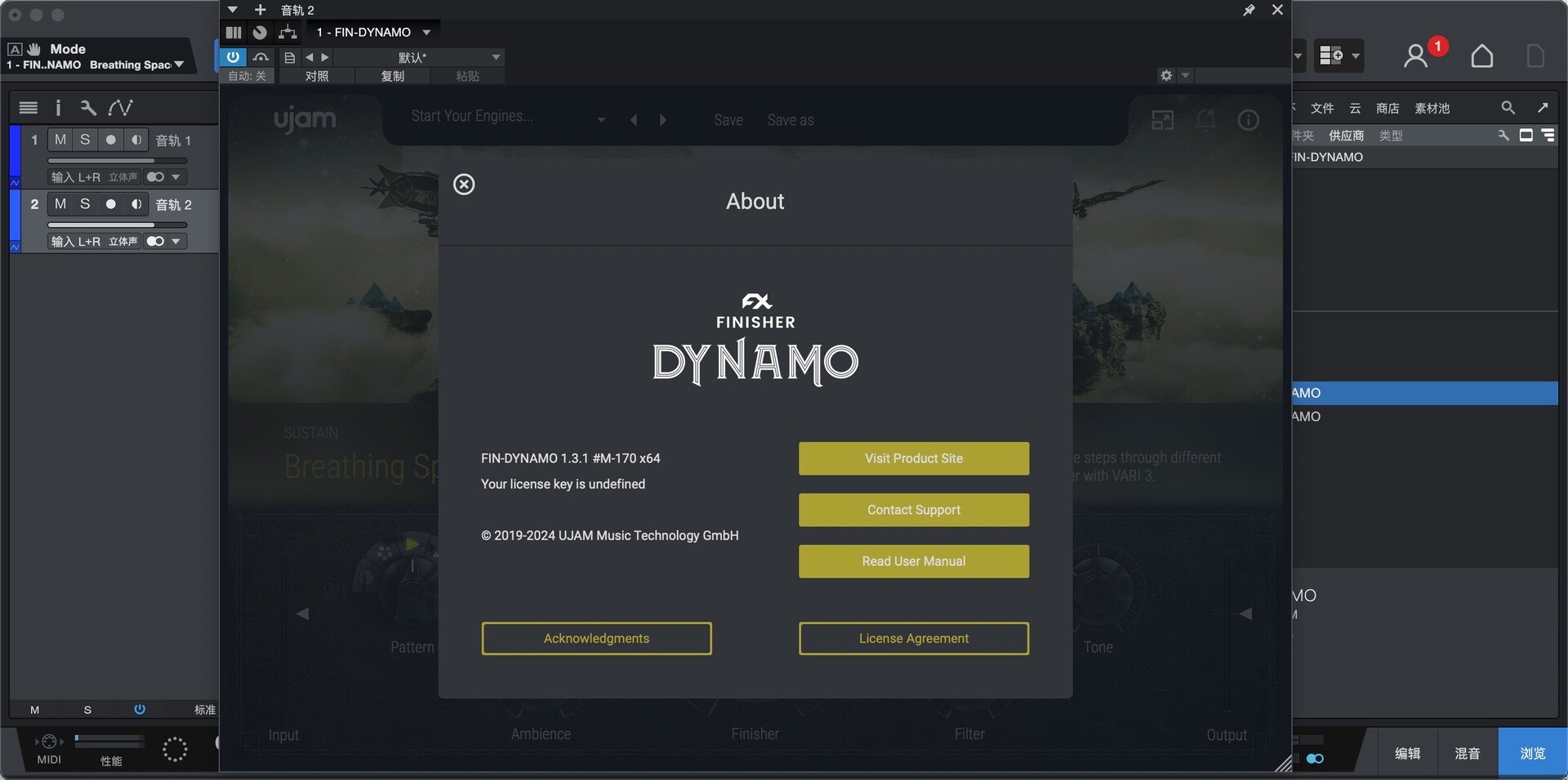
Task: Click the macro knob icon in the plugin header
Action: pyautogui.click(x=260, y=33)
